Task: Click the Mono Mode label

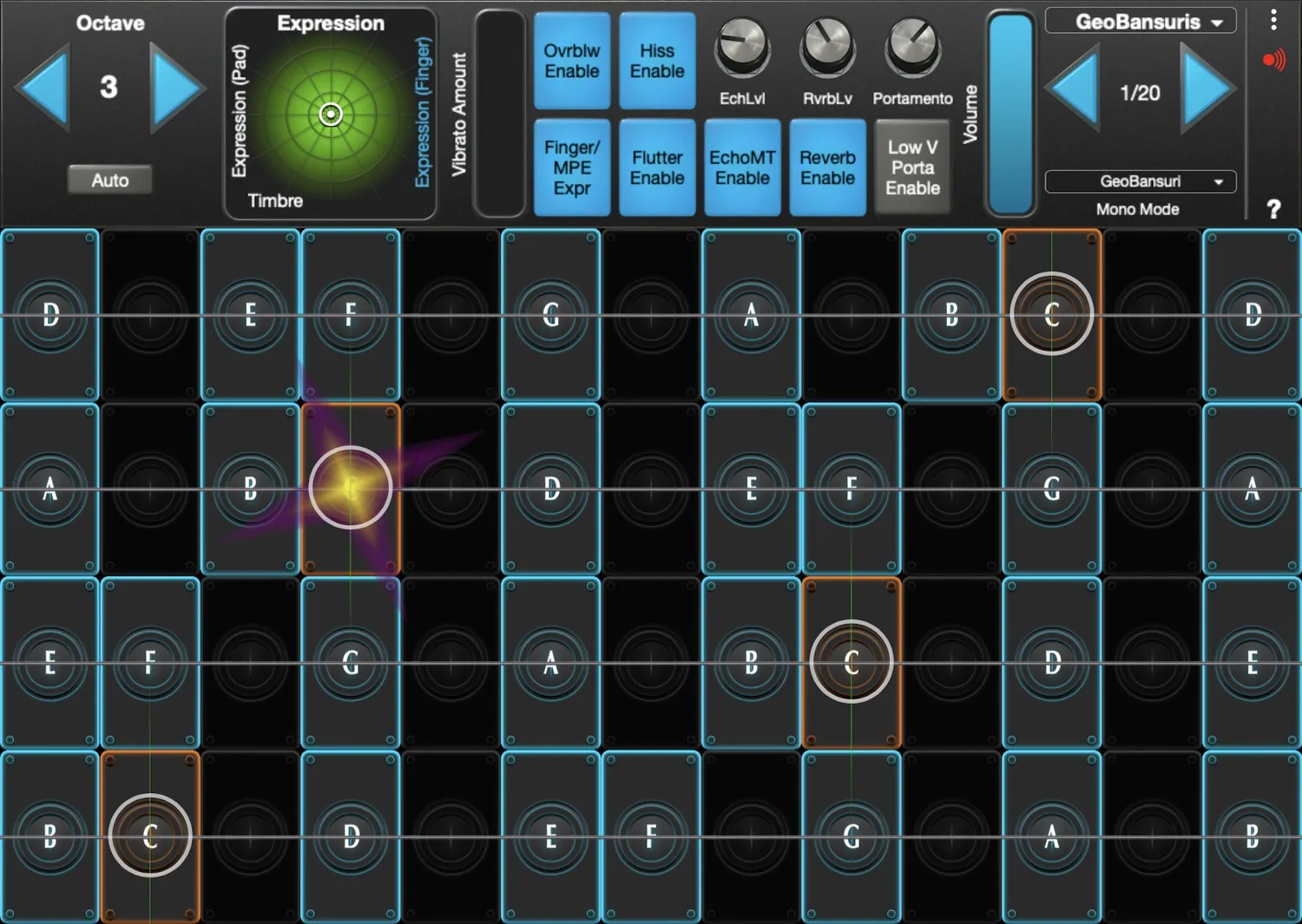Action: pos(1137,209)
